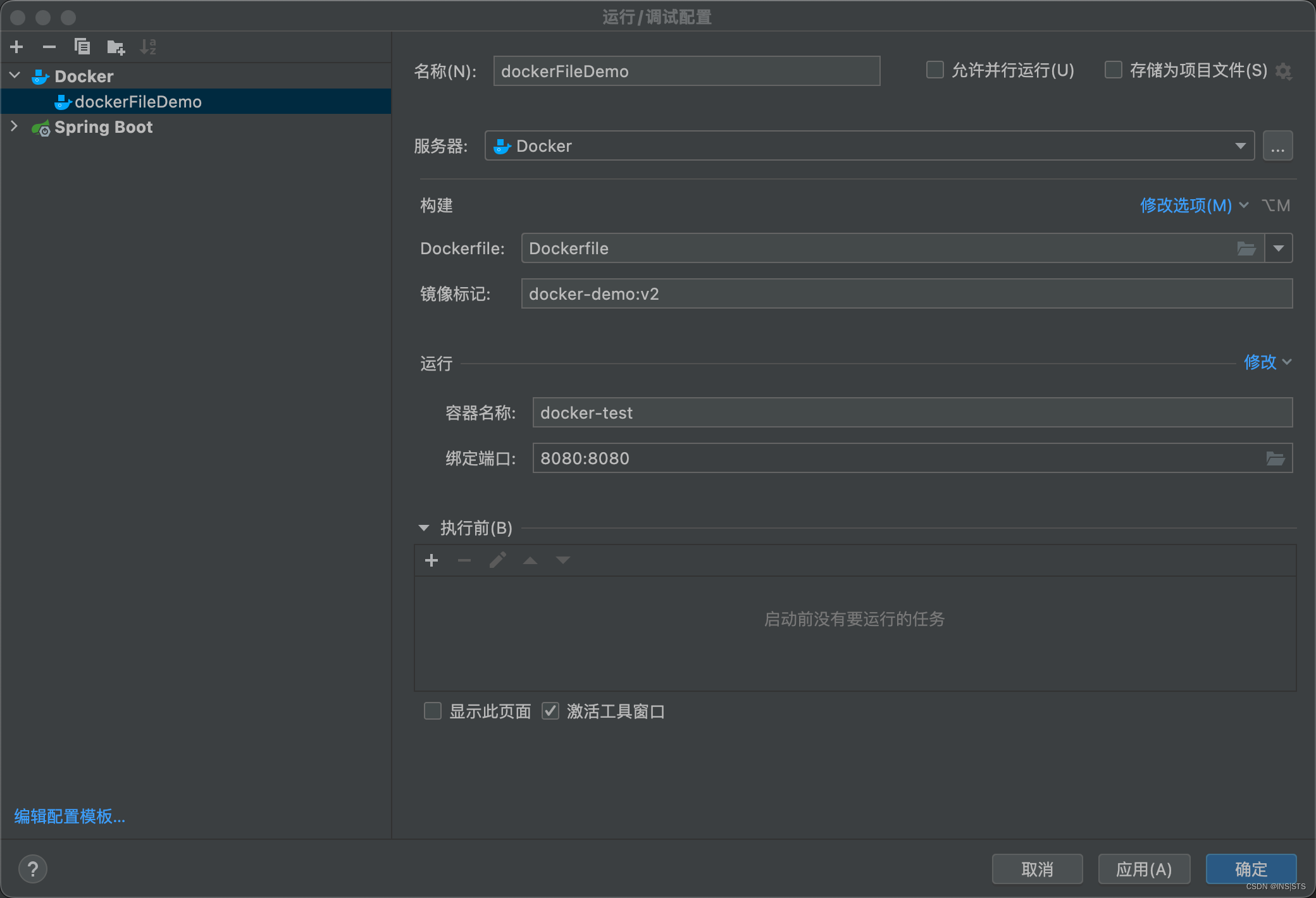
Task: Open 编辑配置模板 link
Action: [x=70, y=816]
